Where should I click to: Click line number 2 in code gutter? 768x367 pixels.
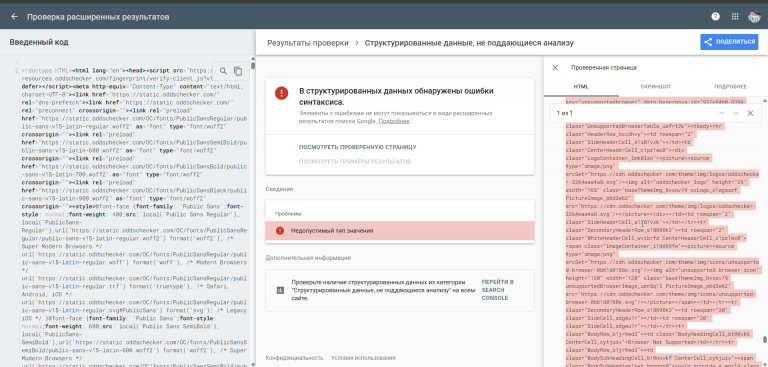pyautogui.click(x=16, y=71)
